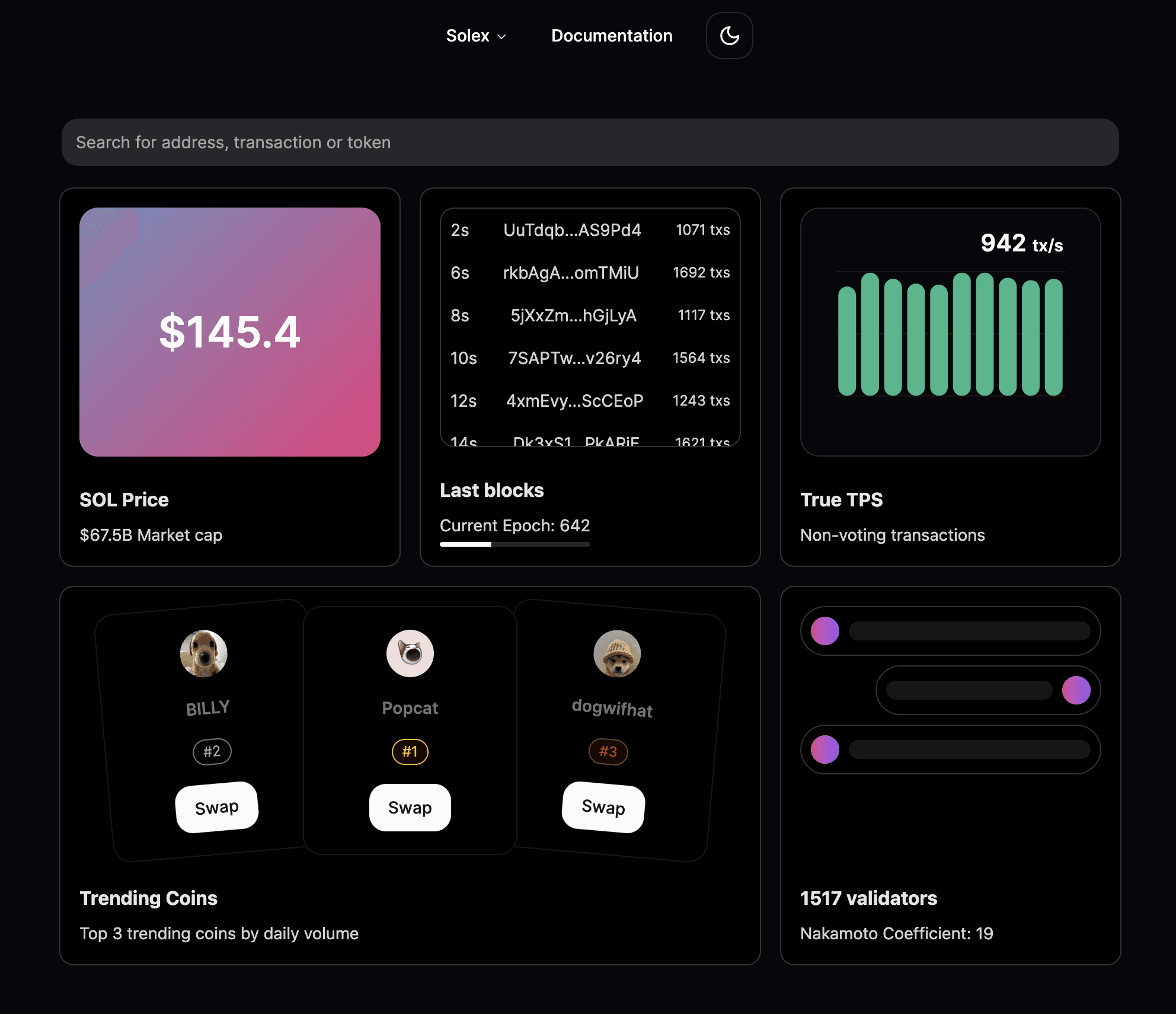Open block 7SAPTw...v26ry4
This screenshot has width=1176, height=1014.
tap(574, 358)
